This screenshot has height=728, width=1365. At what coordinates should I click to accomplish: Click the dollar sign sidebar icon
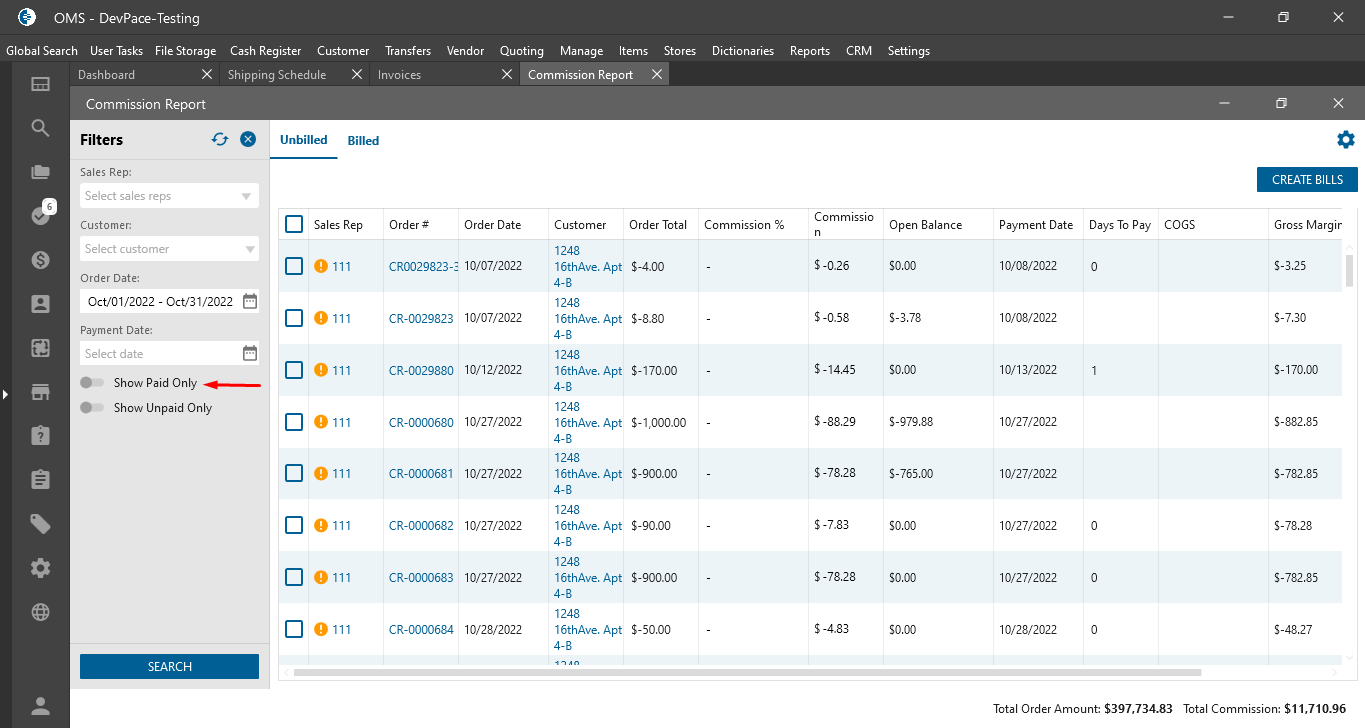point(40,260)
